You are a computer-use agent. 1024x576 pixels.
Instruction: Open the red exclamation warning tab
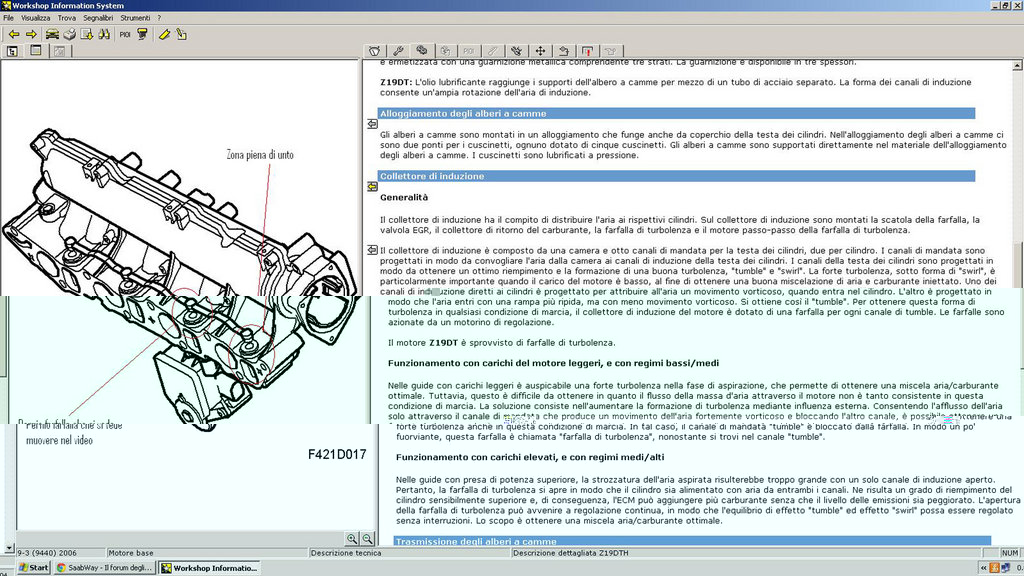587,51
